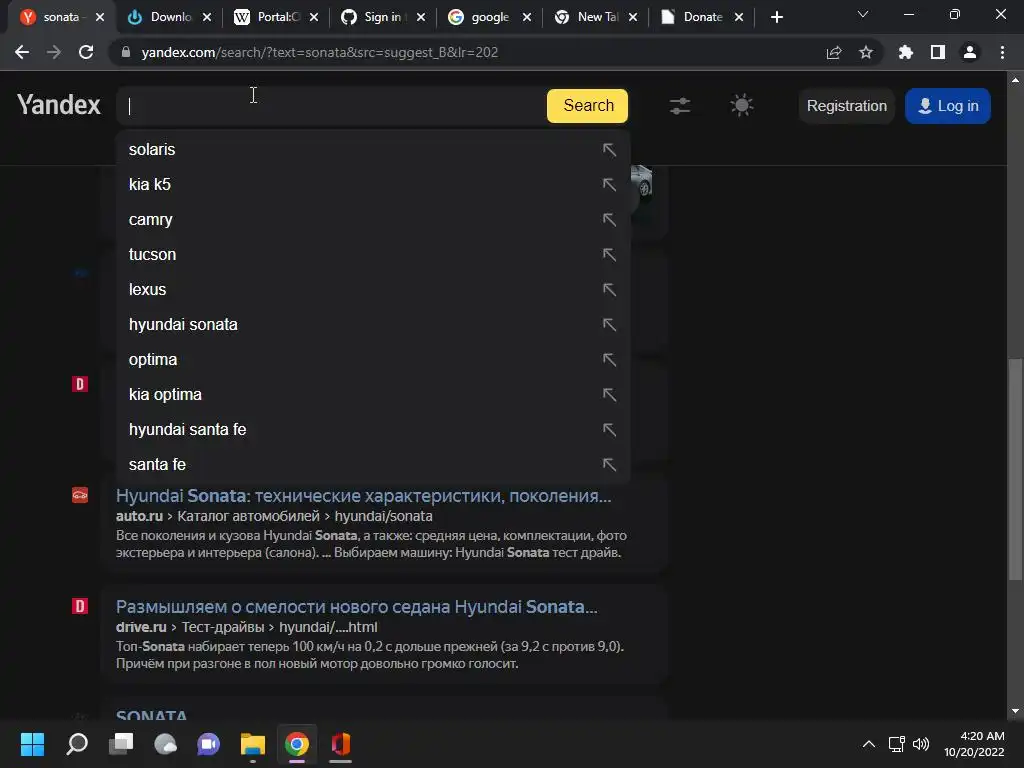Reload the page with refresh icon

(86, 52)
